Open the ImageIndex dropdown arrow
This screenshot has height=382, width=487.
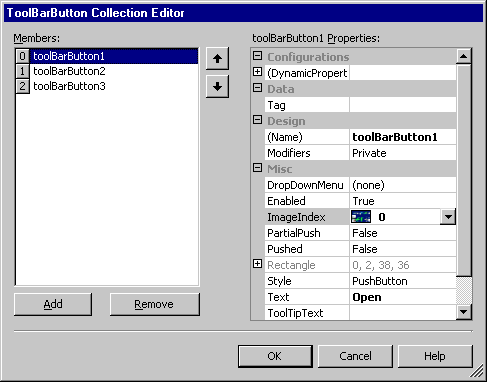[x=448, y=217]
